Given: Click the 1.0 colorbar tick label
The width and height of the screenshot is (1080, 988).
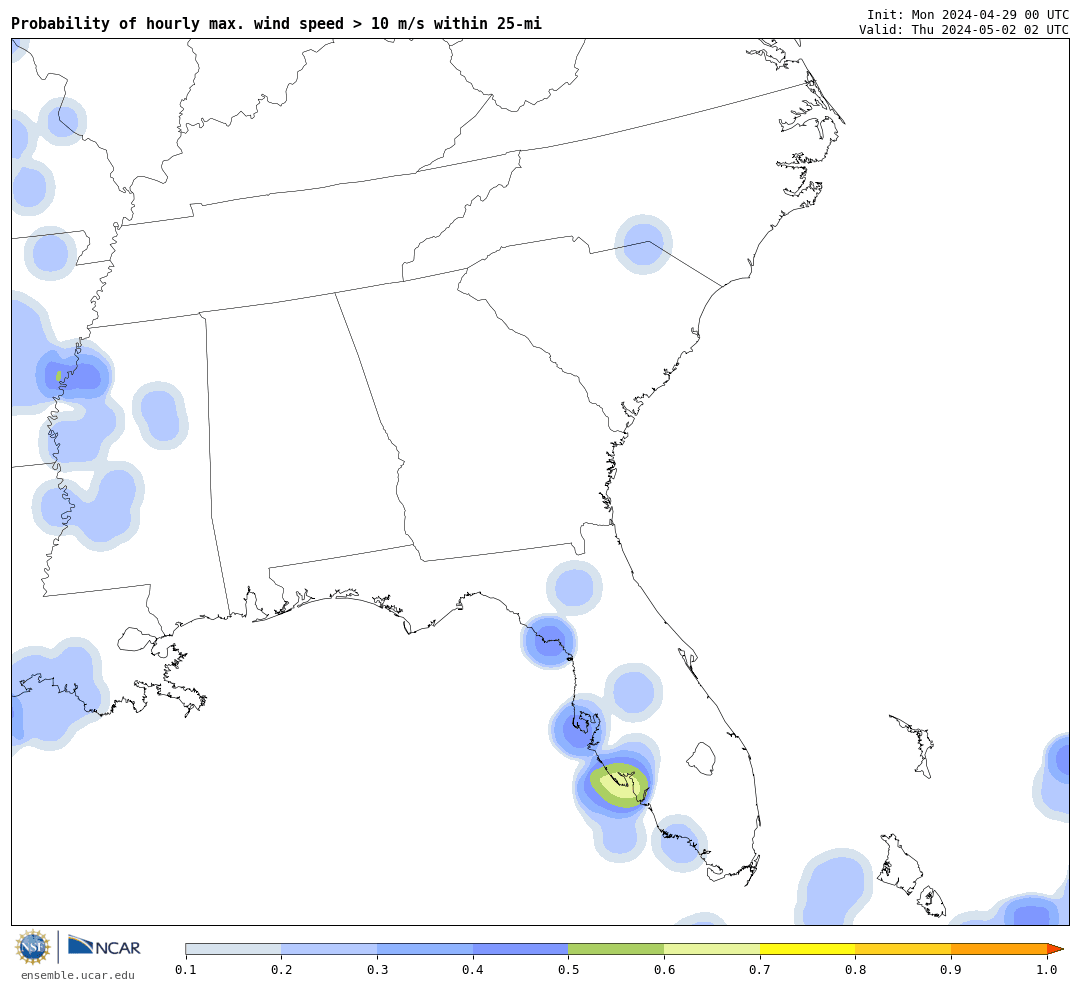Looking at the screenshot, I should [1047, 970].
